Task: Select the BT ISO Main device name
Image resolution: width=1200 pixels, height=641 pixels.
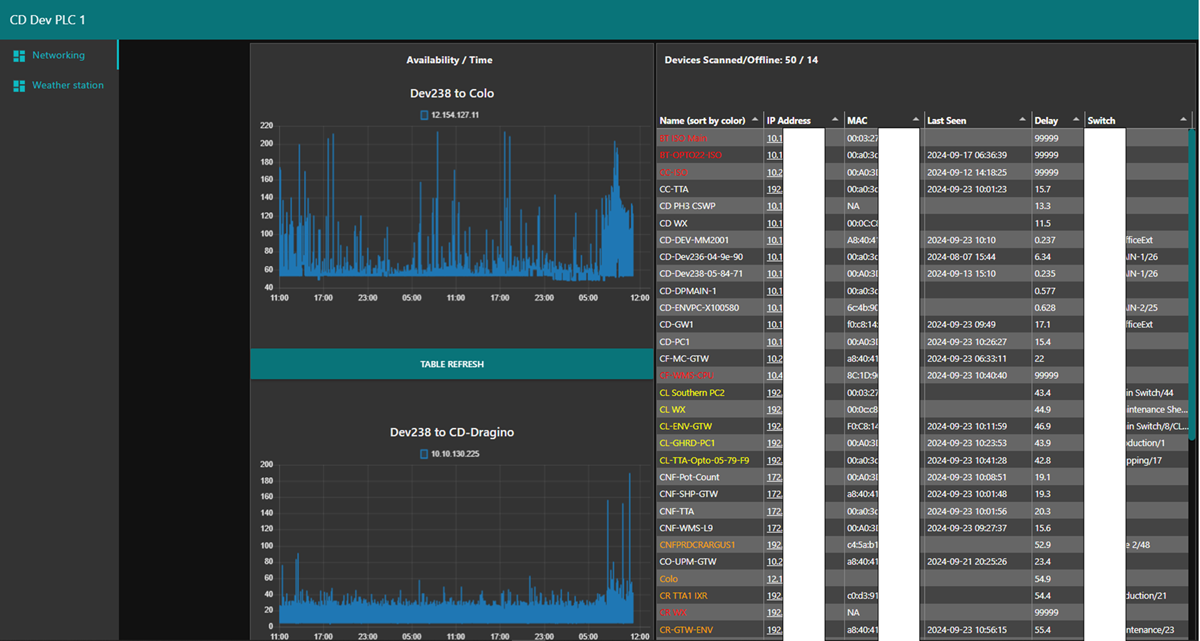Action: point(683,138)
